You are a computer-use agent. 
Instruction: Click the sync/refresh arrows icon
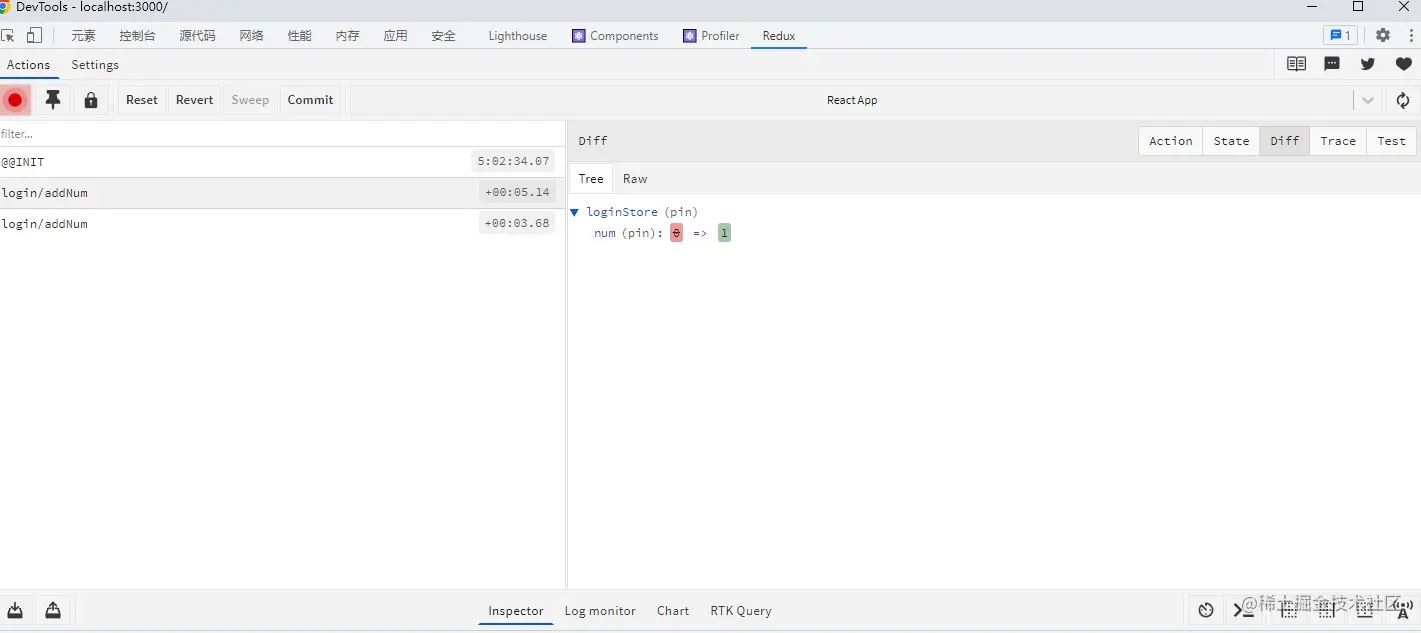(x=1403, y=100)
